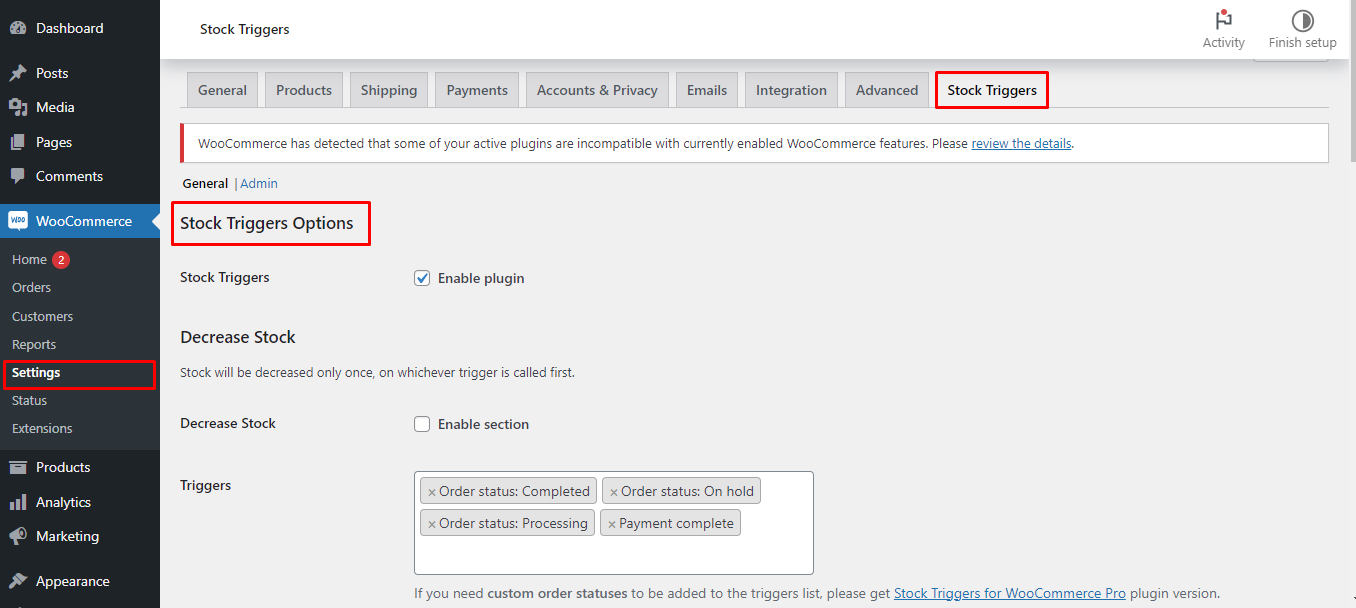Viewport: 1356px width, 608px height.
Task: Click the Dashboard gauge icon
Action: click(18, 28)
